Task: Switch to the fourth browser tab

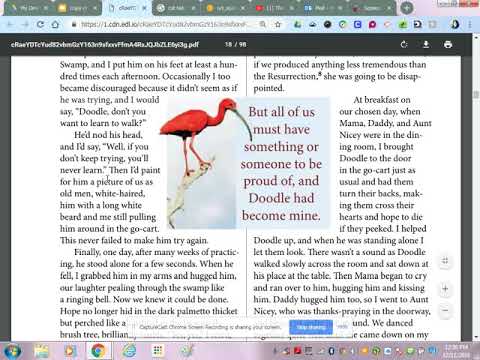Action: [x=176, y=8]
